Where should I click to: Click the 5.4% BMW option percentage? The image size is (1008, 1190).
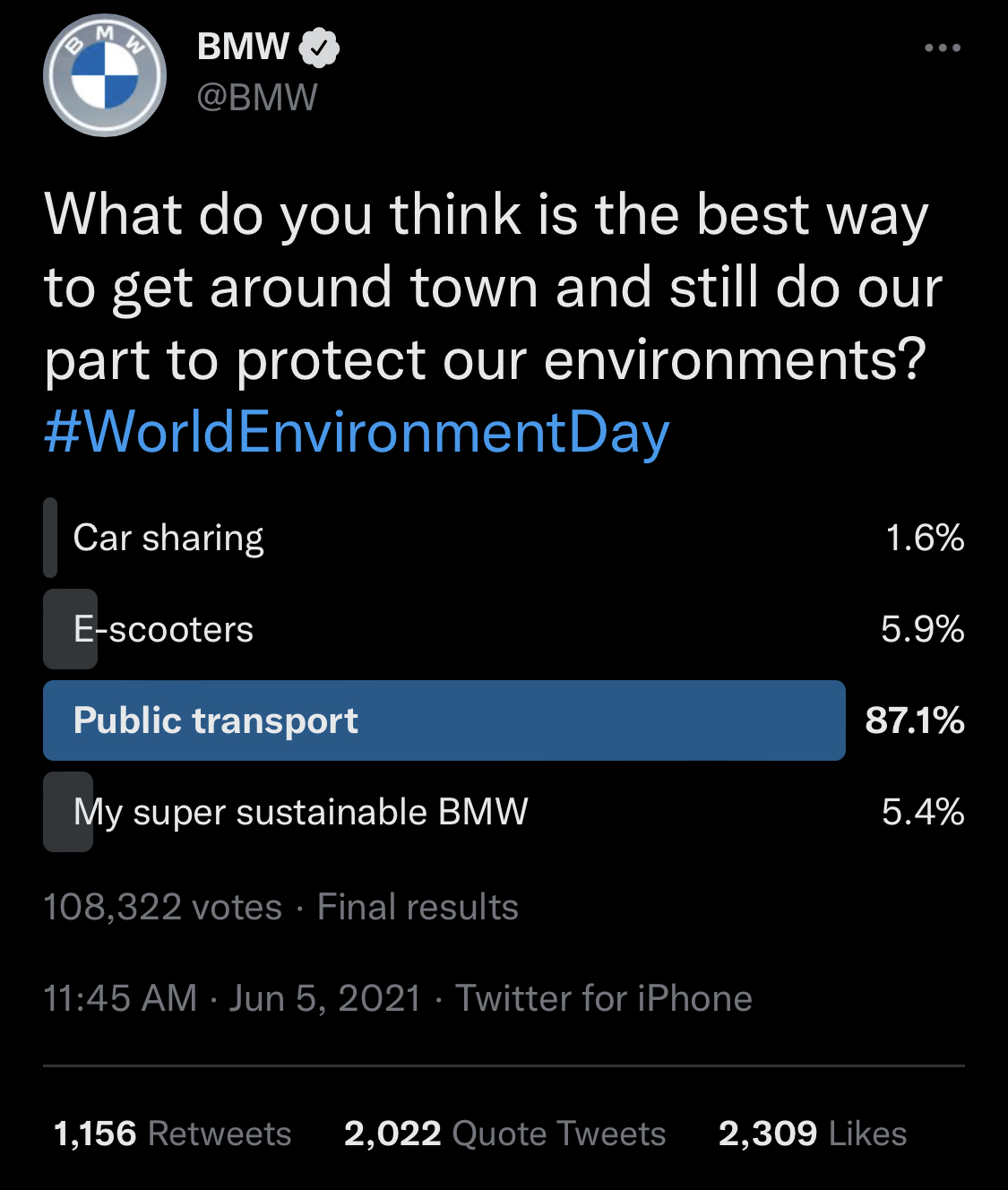pyautogui.click(x=923, y=812)
